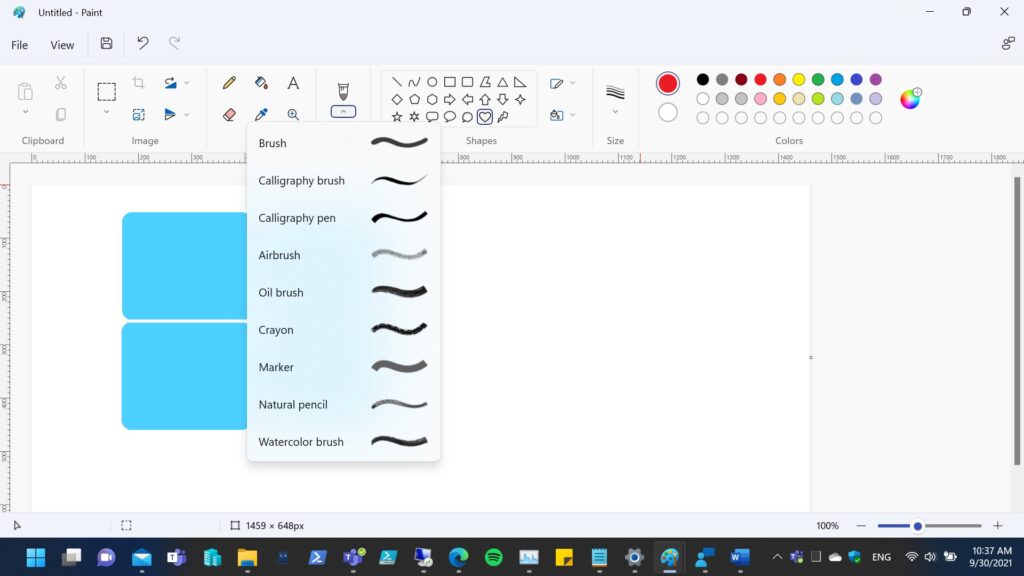Open the File menu

19,45
